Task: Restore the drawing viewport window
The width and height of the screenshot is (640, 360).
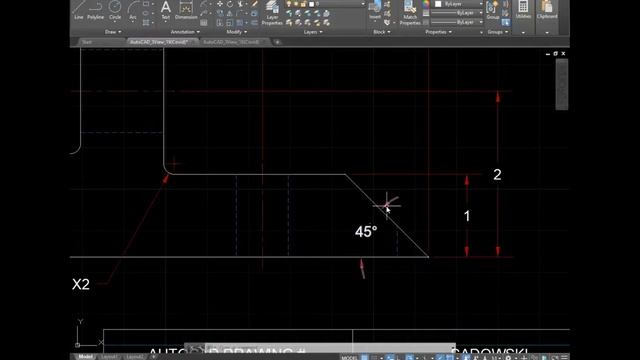Action: click(x=556, y=53)
